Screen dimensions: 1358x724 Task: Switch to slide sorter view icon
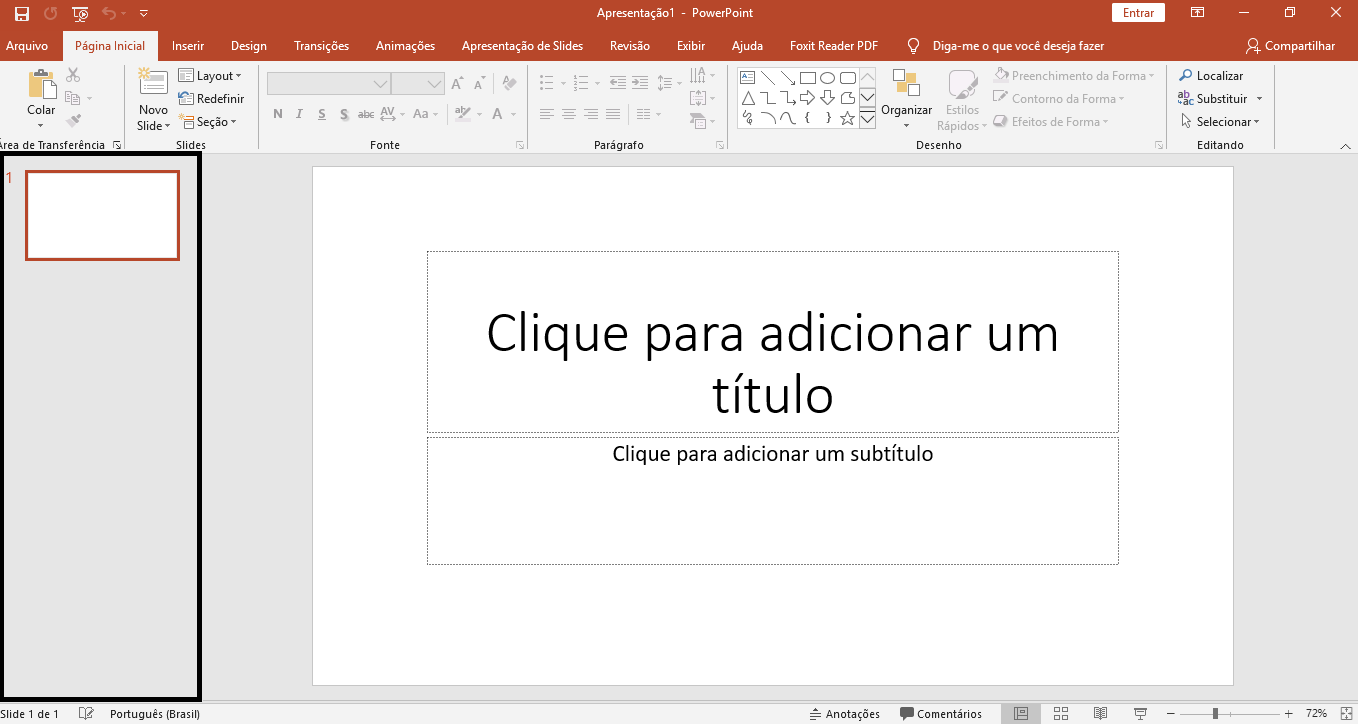[1061, 713]
